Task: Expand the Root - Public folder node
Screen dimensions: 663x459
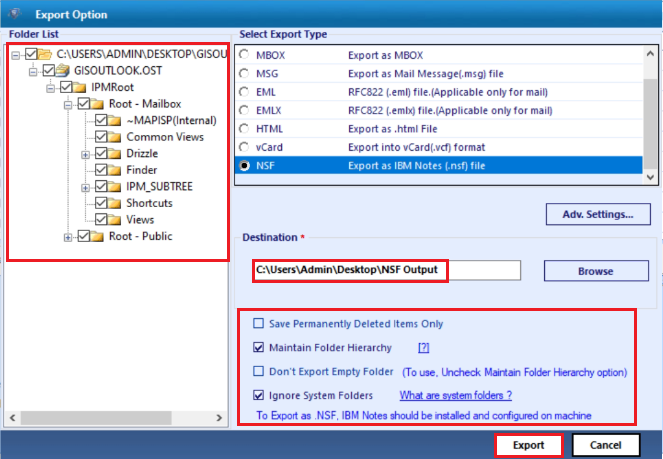Action: point(68,238)
